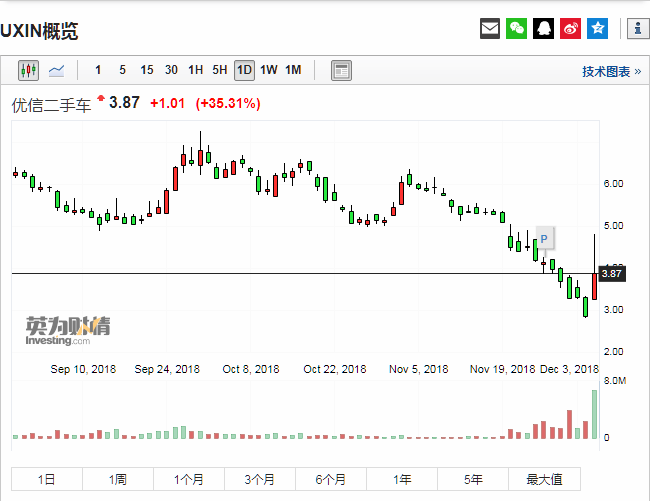The width and height of the screenshot is (650, 501).
Task: Select the 1W interval
Action: click(x=269, y=70)
